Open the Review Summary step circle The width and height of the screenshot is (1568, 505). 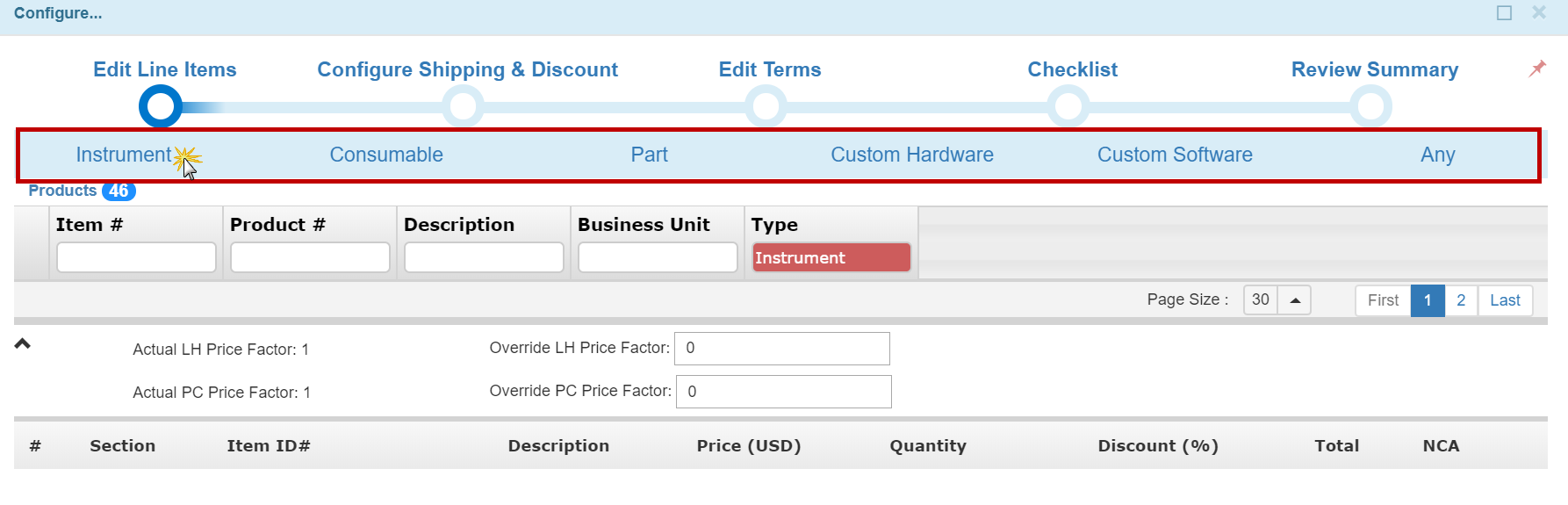[x=1370, y=107]
